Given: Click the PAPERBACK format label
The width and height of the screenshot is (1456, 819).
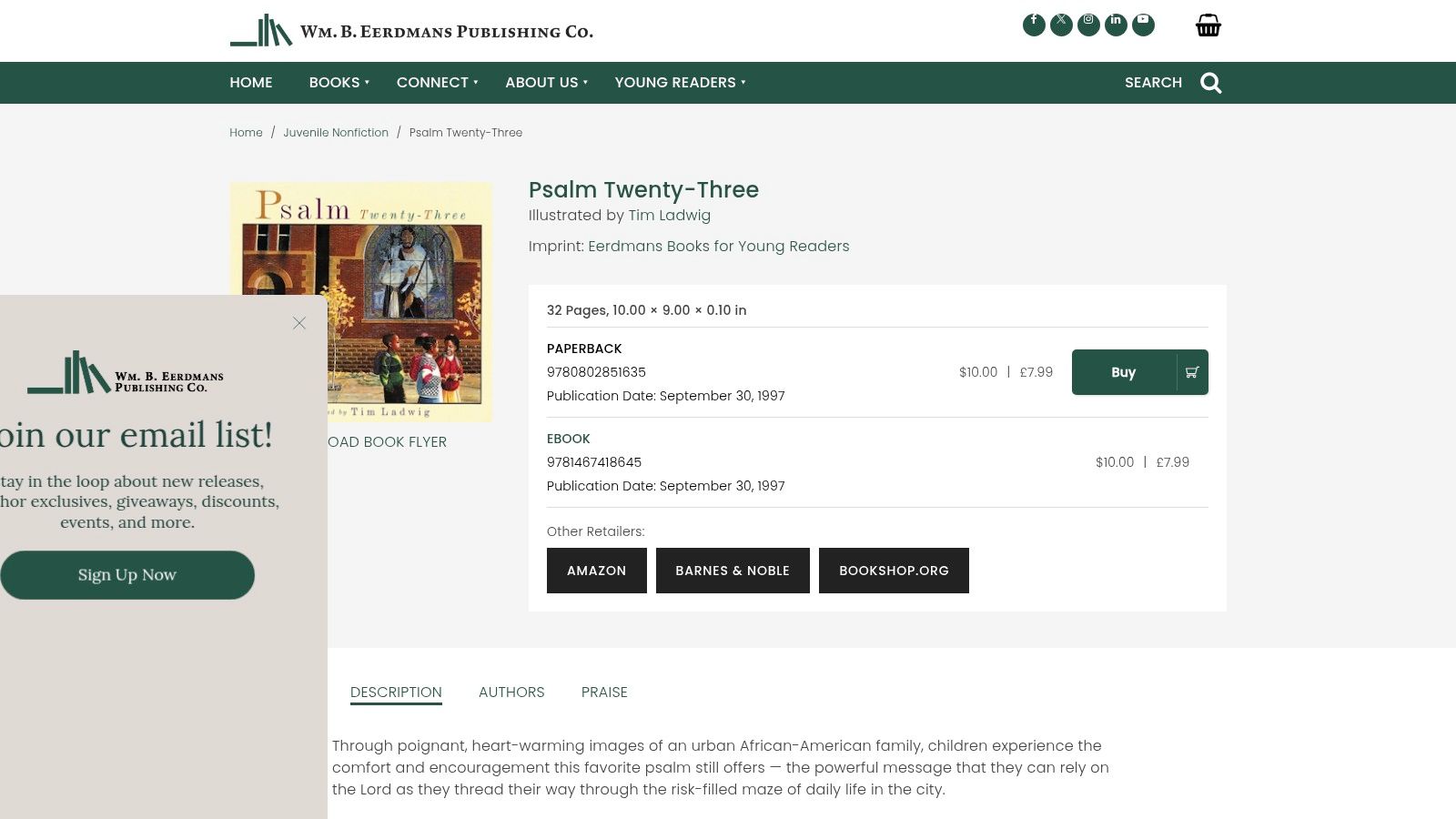Looking at the screenshot, I should (x=584, y=349).
